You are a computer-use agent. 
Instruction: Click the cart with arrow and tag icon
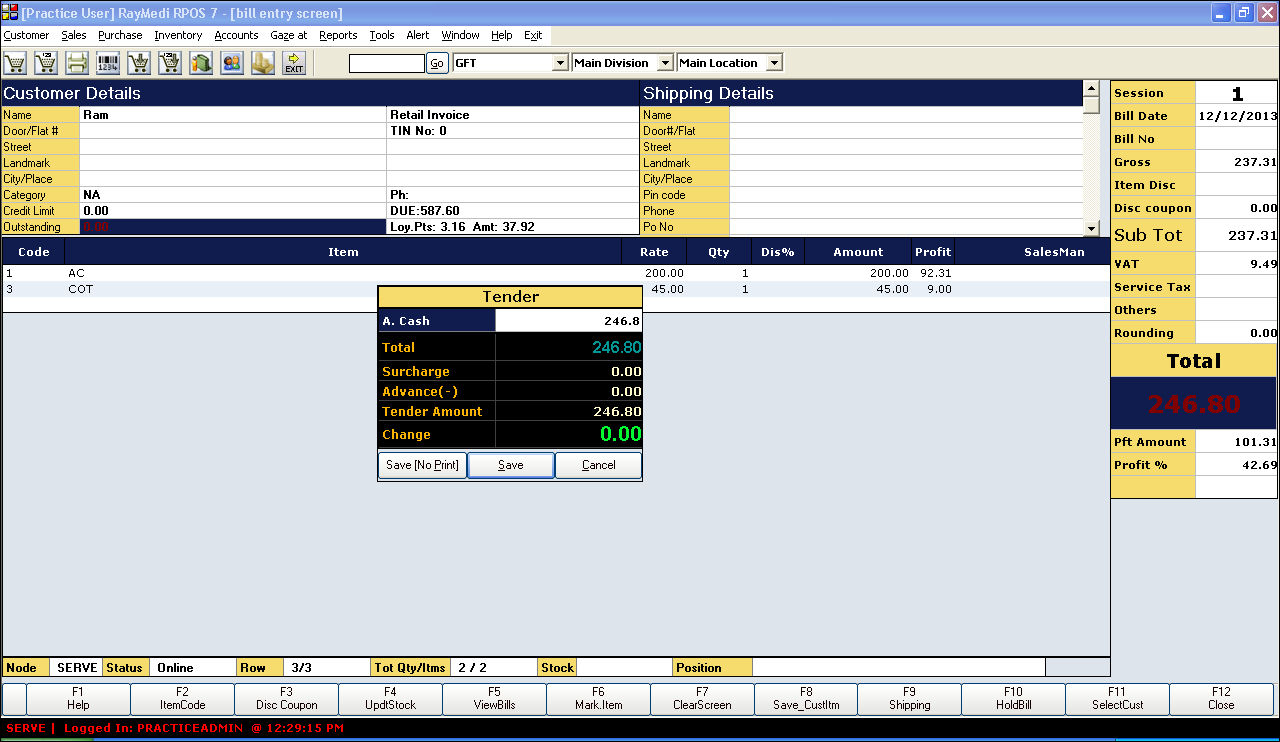click(170, 63)
